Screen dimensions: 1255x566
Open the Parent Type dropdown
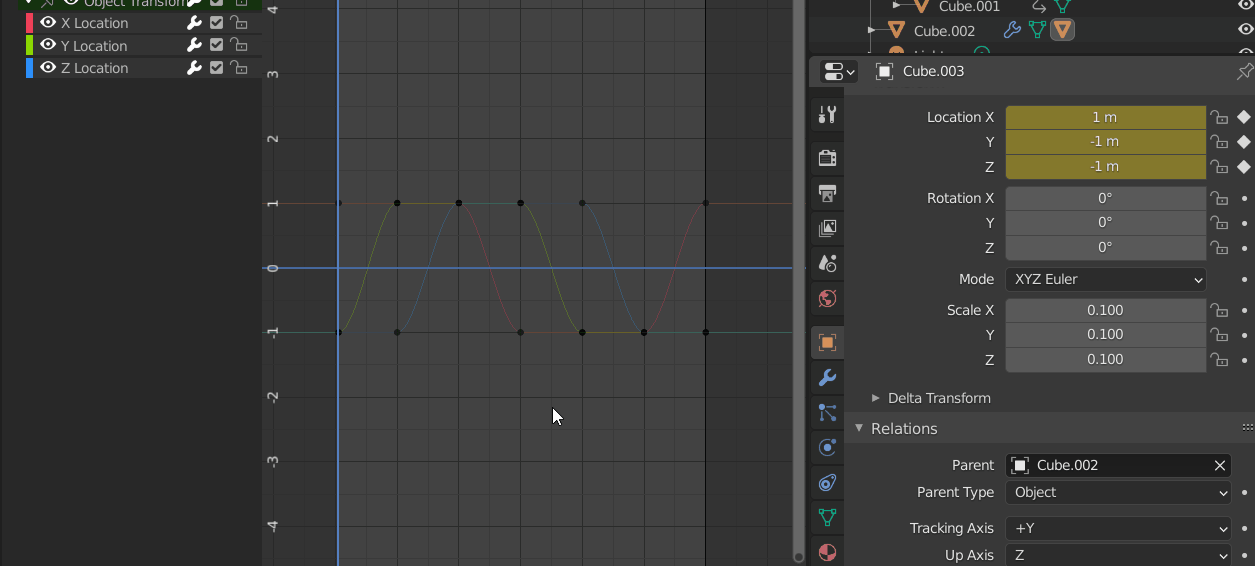click(1118, 492)
